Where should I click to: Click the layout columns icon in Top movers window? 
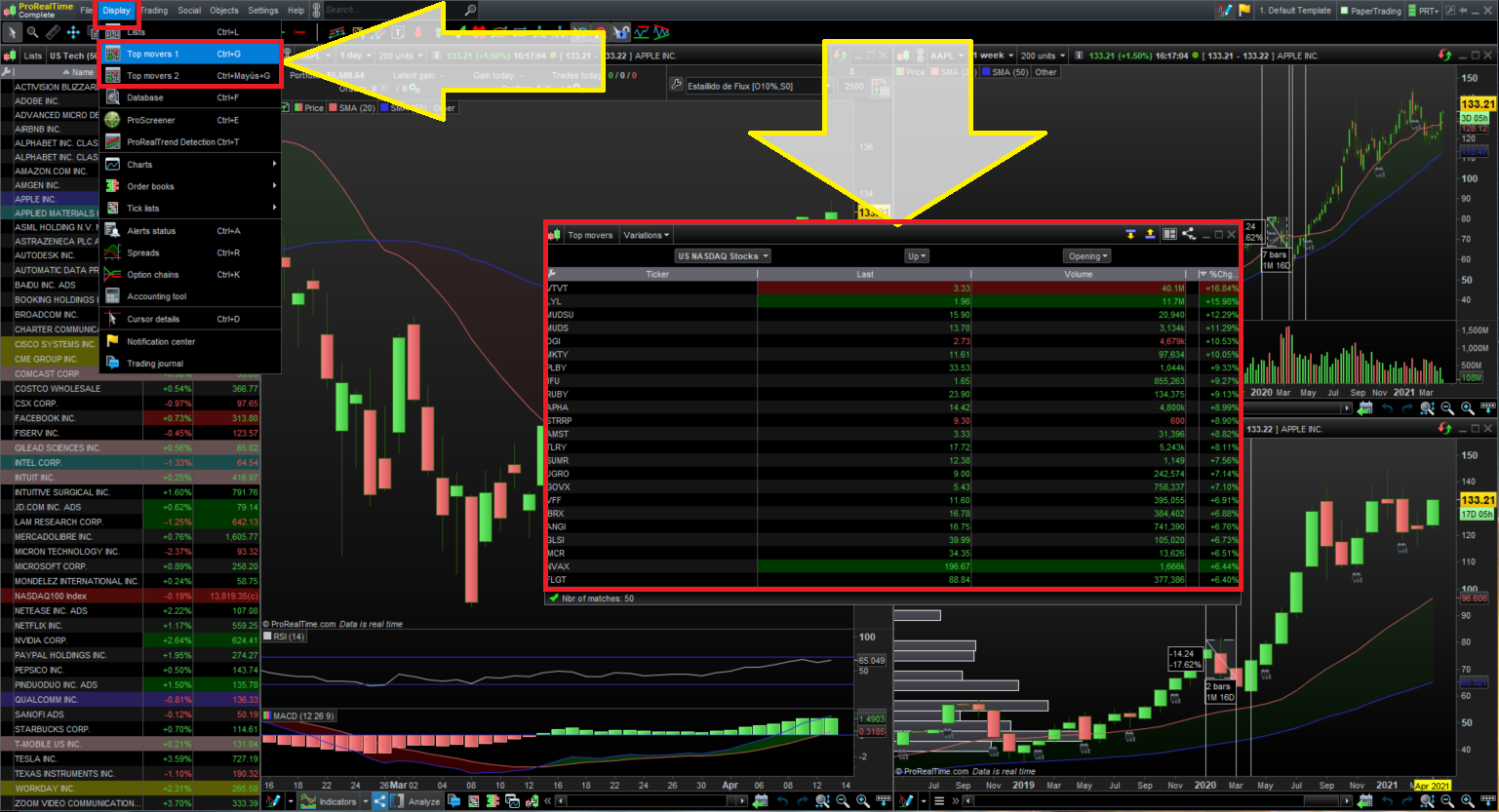coord(1169,234)
